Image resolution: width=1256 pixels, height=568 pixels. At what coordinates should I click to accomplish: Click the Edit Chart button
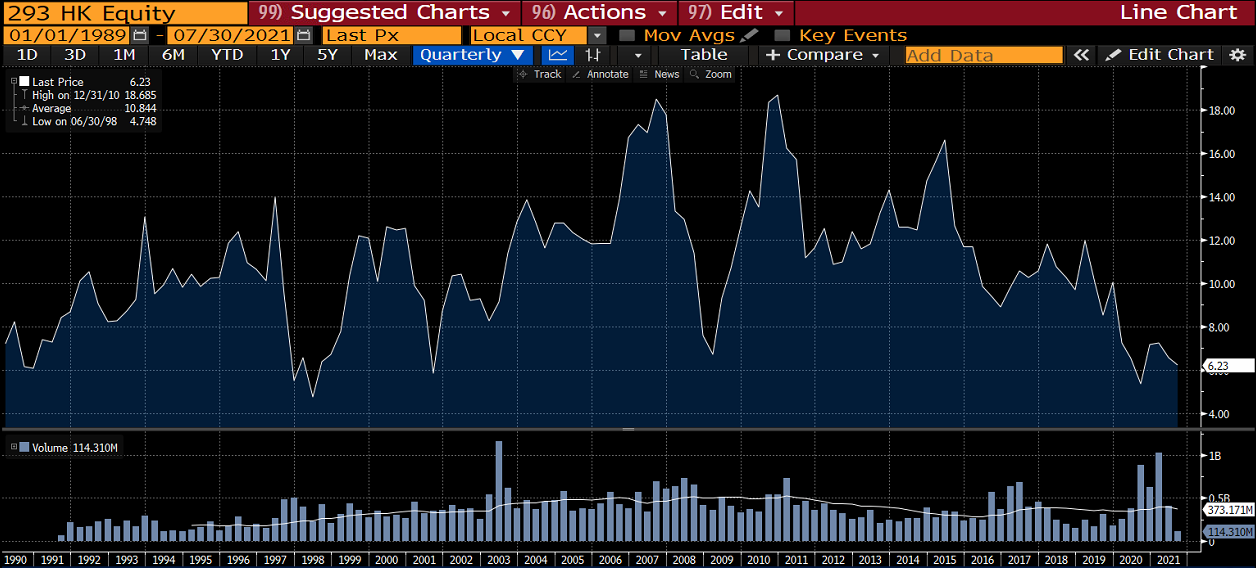pos(1160,55)
